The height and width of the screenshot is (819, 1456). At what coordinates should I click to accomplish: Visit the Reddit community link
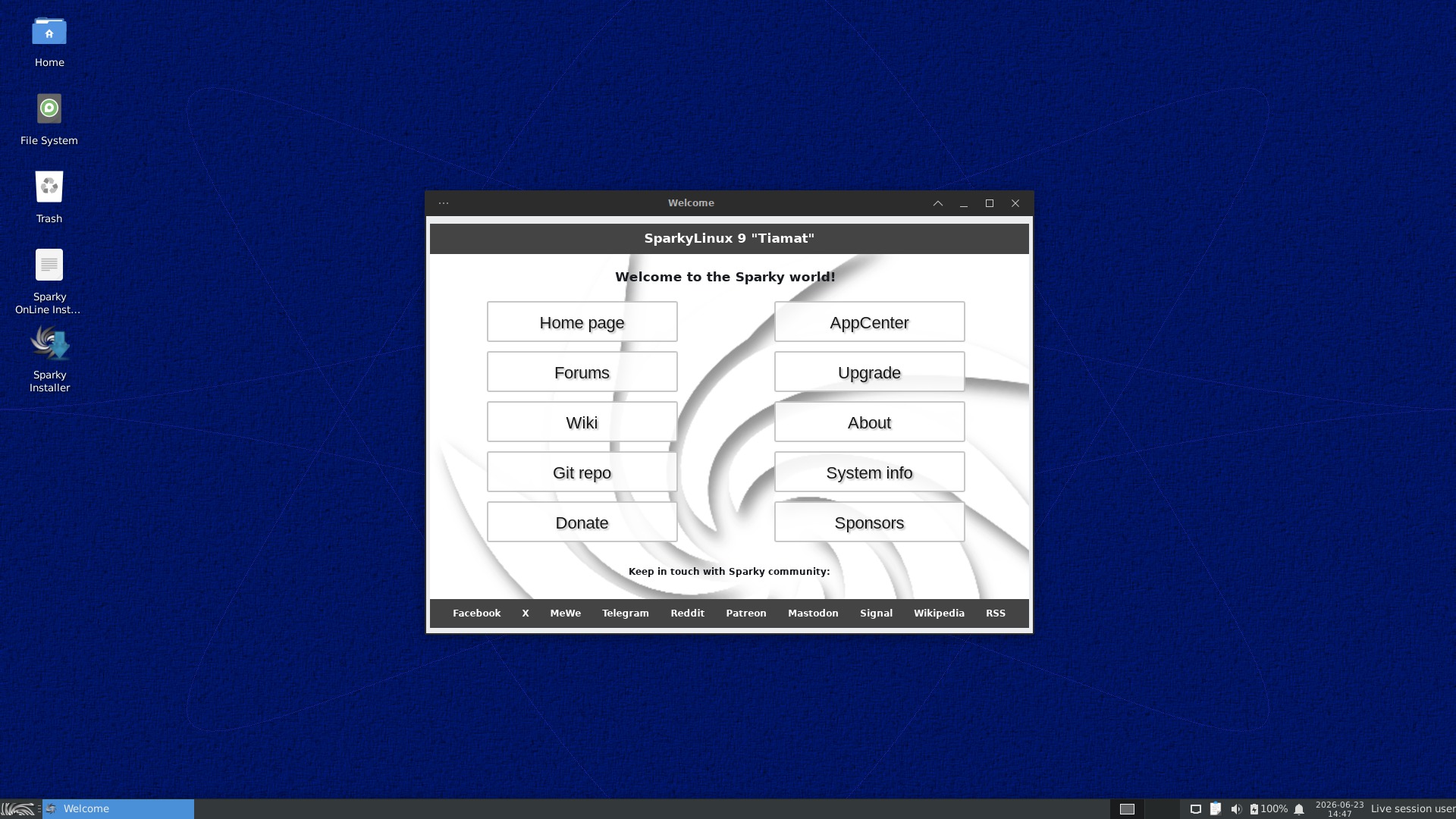(x=688, y=613)
